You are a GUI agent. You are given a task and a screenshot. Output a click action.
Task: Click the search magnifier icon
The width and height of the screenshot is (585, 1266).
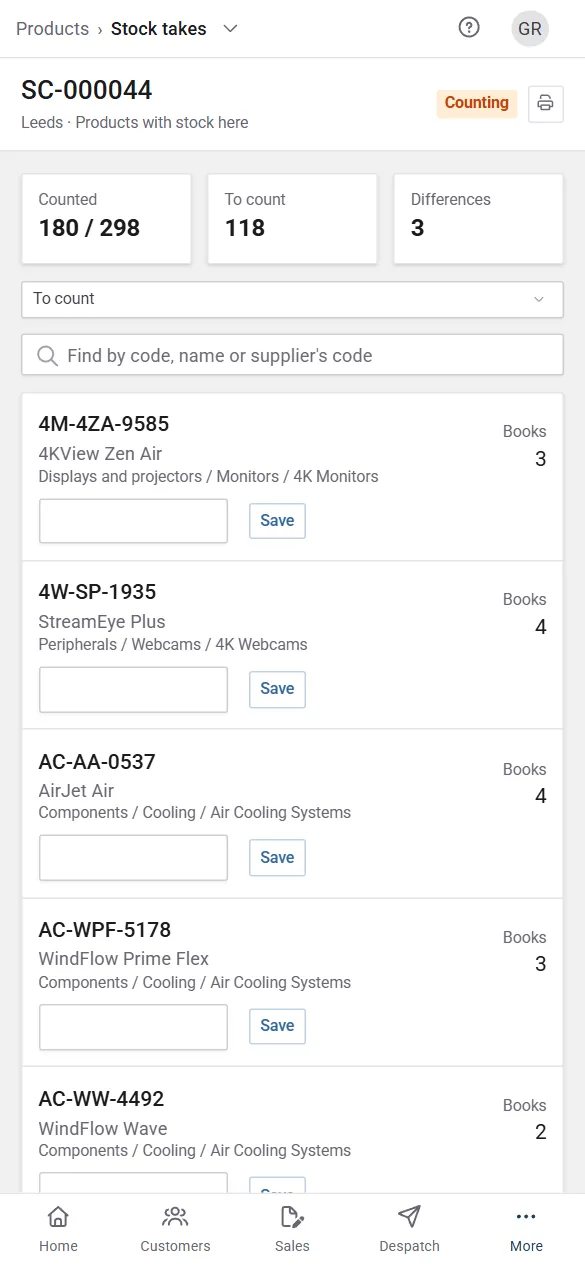coord(46,355)
